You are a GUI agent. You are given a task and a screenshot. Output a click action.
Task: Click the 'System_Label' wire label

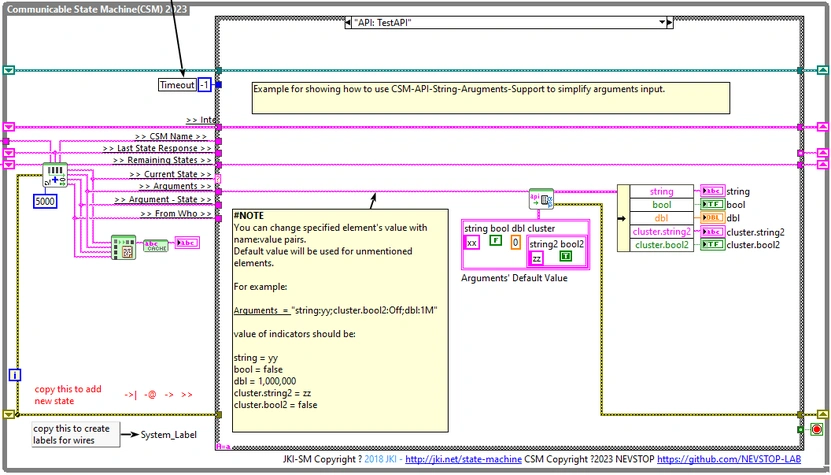(169, 435)
